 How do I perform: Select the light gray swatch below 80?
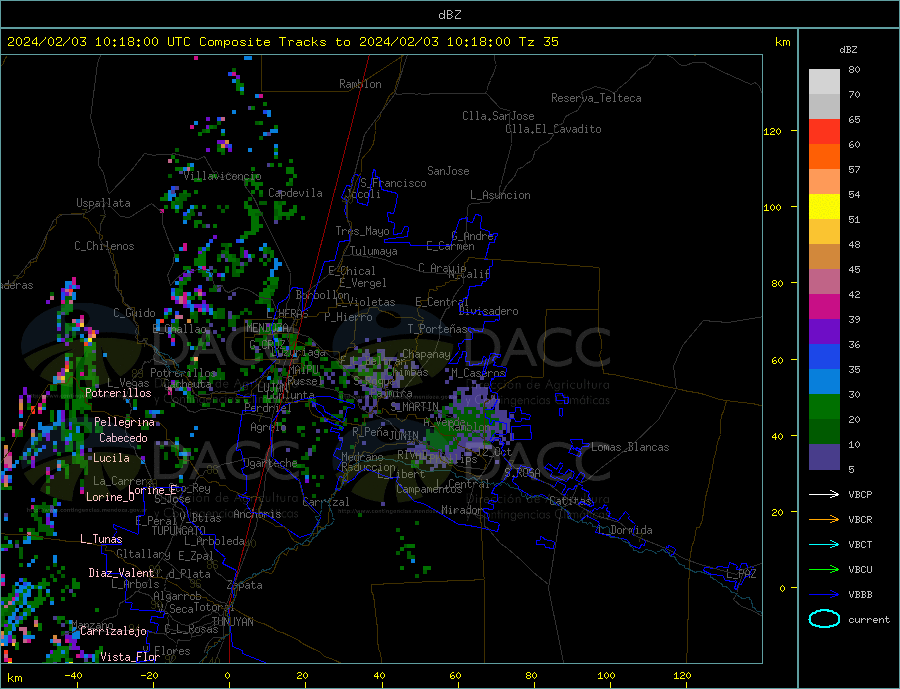824,82
